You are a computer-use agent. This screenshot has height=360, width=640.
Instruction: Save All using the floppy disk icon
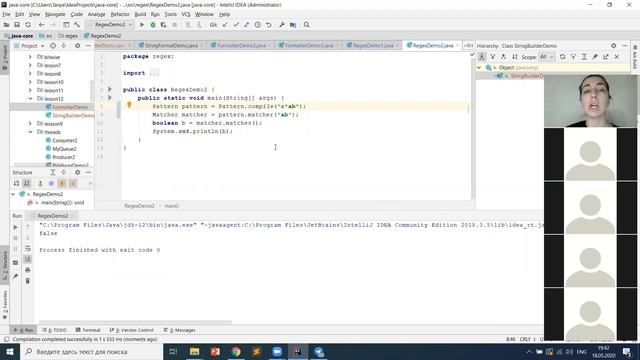(x=17, y=25)
